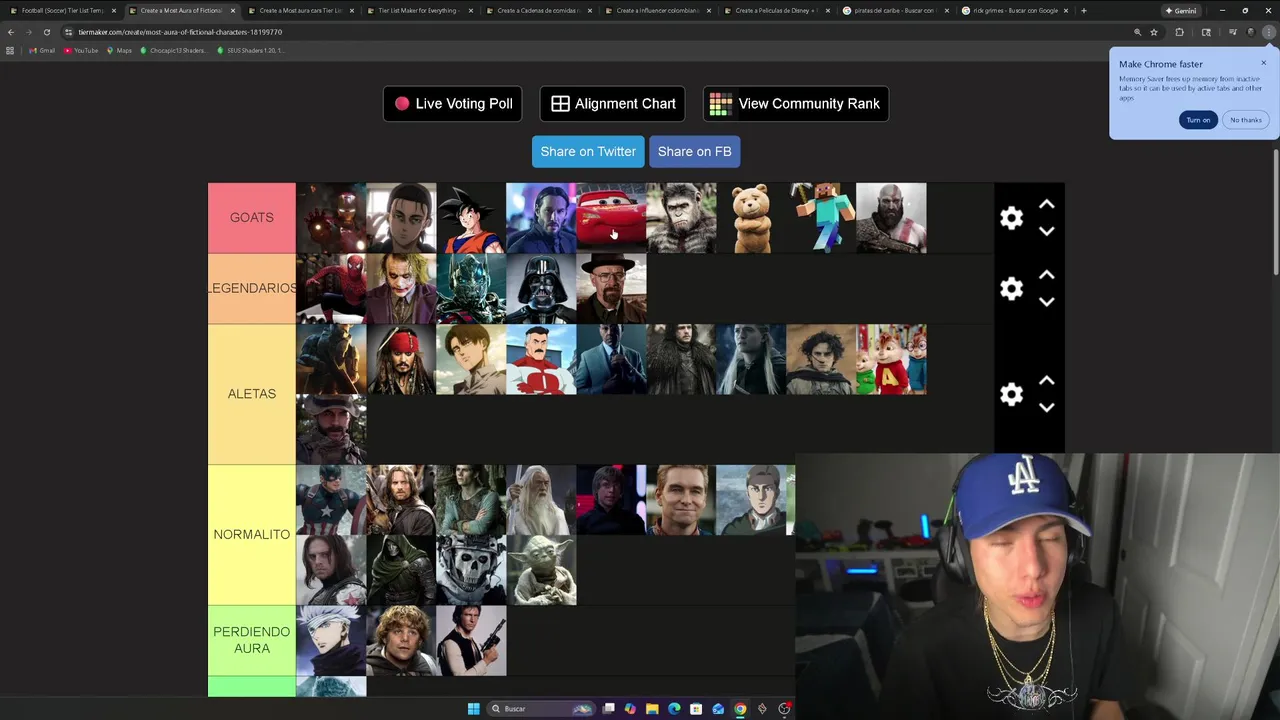Open File Explorer from taskbar
Viewport: 1280px width, 720px height.
pyautogui.click(x=652, y=709)
